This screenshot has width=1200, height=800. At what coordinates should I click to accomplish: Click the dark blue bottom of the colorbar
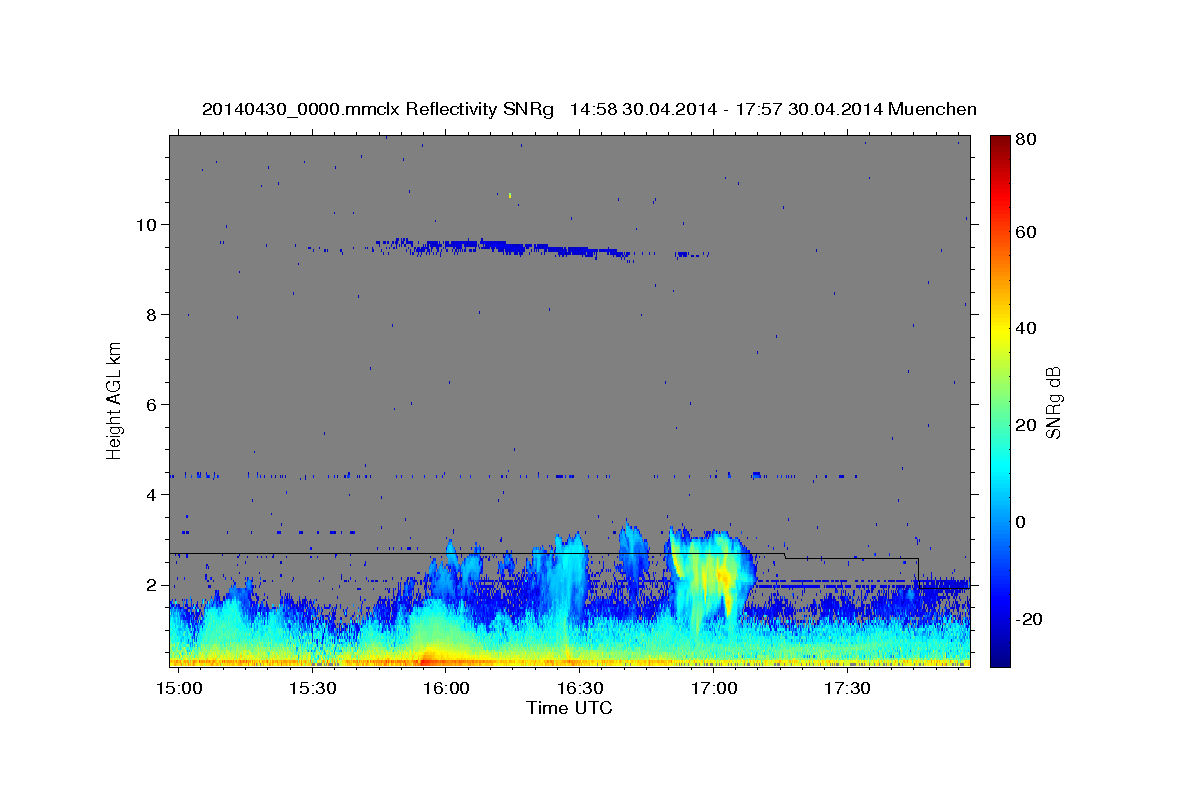point(999,650)
